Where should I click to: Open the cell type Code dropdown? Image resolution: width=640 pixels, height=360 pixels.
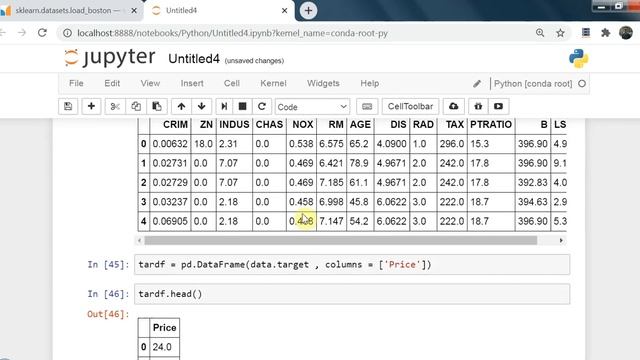click(x=312, y=107)
